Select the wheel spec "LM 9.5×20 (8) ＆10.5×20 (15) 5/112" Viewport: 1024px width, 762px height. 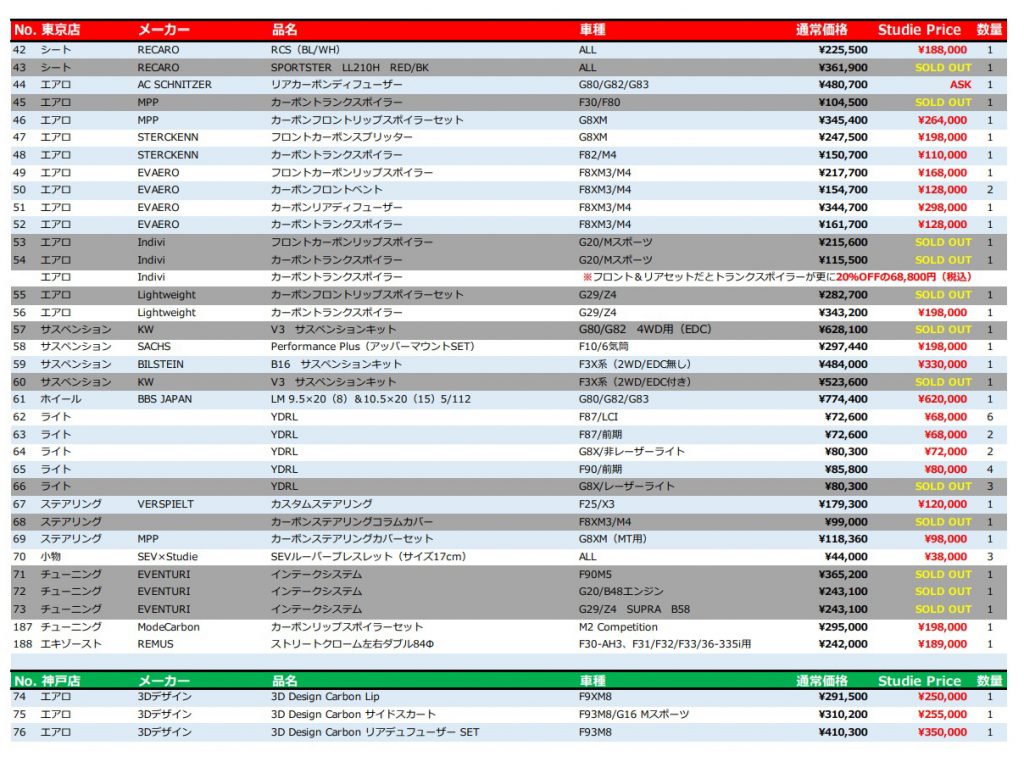(x=371, y=399)
